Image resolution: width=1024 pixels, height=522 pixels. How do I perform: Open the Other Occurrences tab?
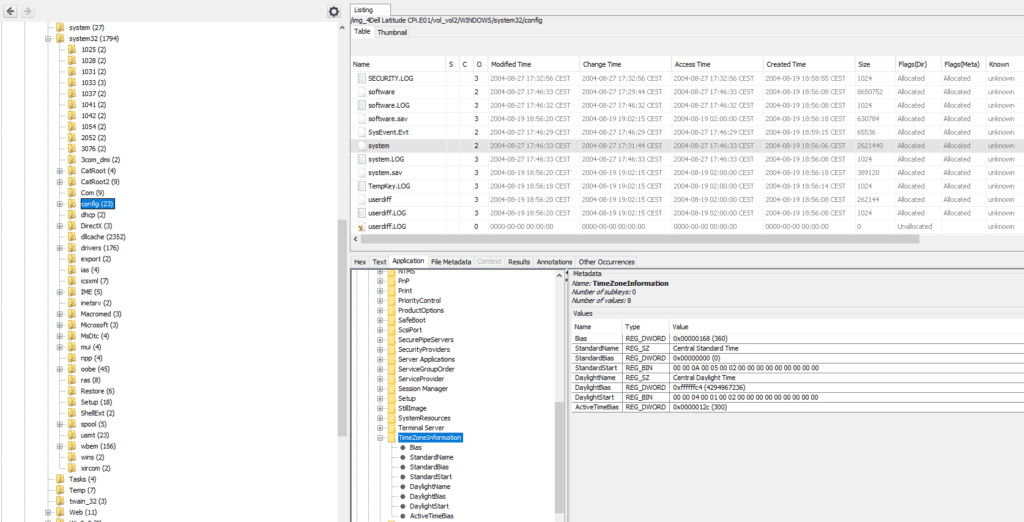(x=605, y=261)
